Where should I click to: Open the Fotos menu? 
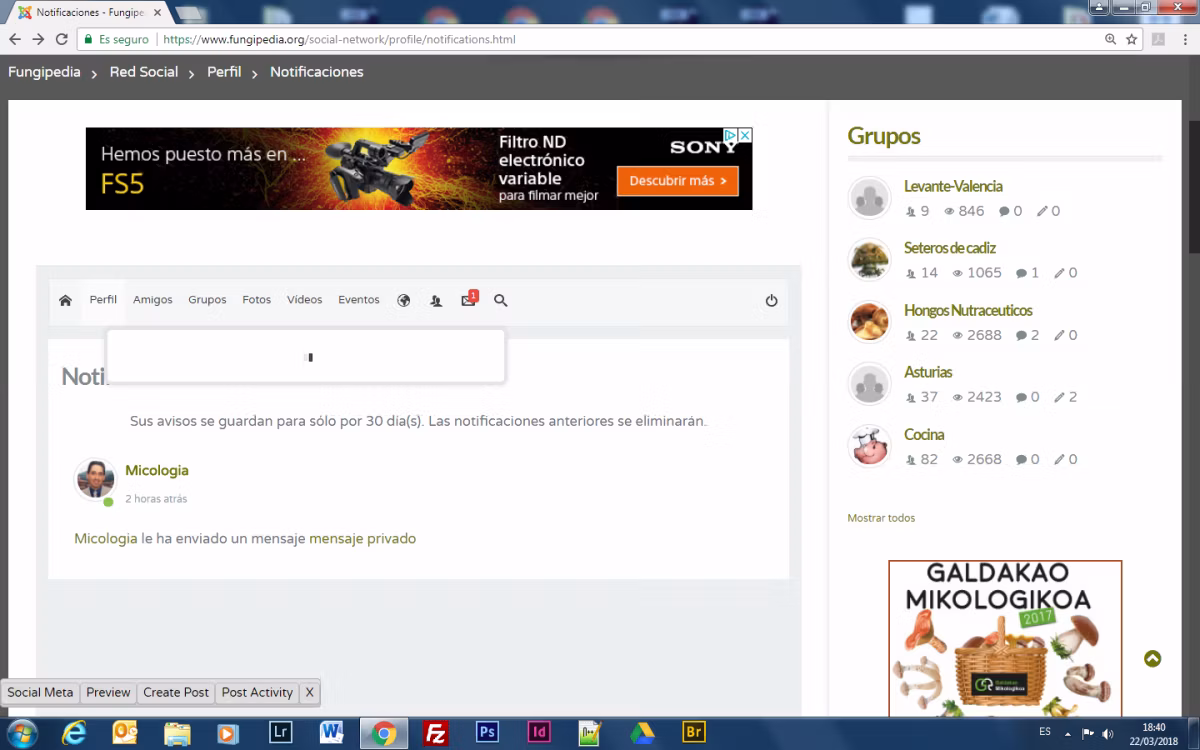click(x=256, y=300)
